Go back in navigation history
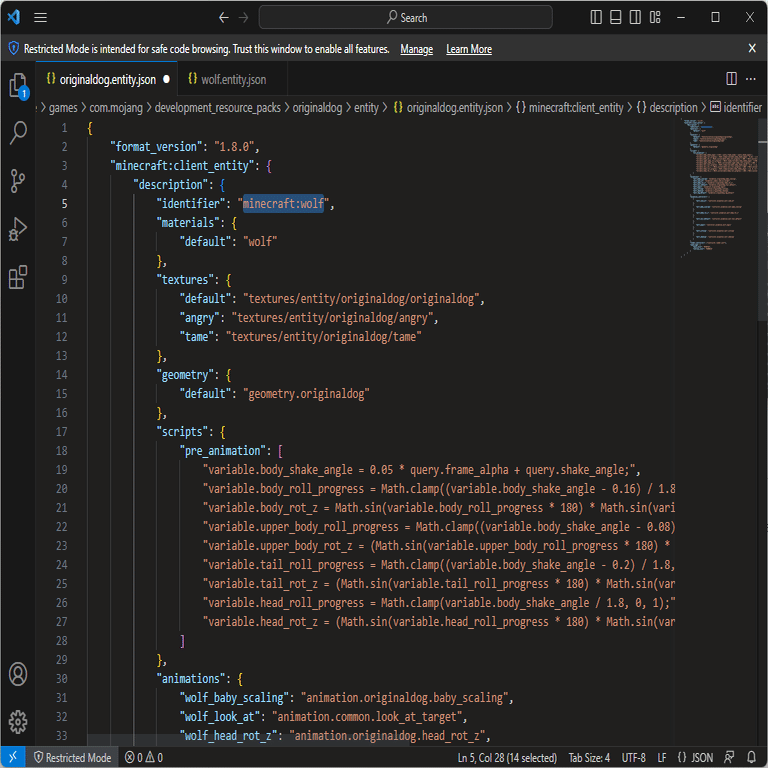The width and height of the screenshot is (768, 768). tap(223, 18)
